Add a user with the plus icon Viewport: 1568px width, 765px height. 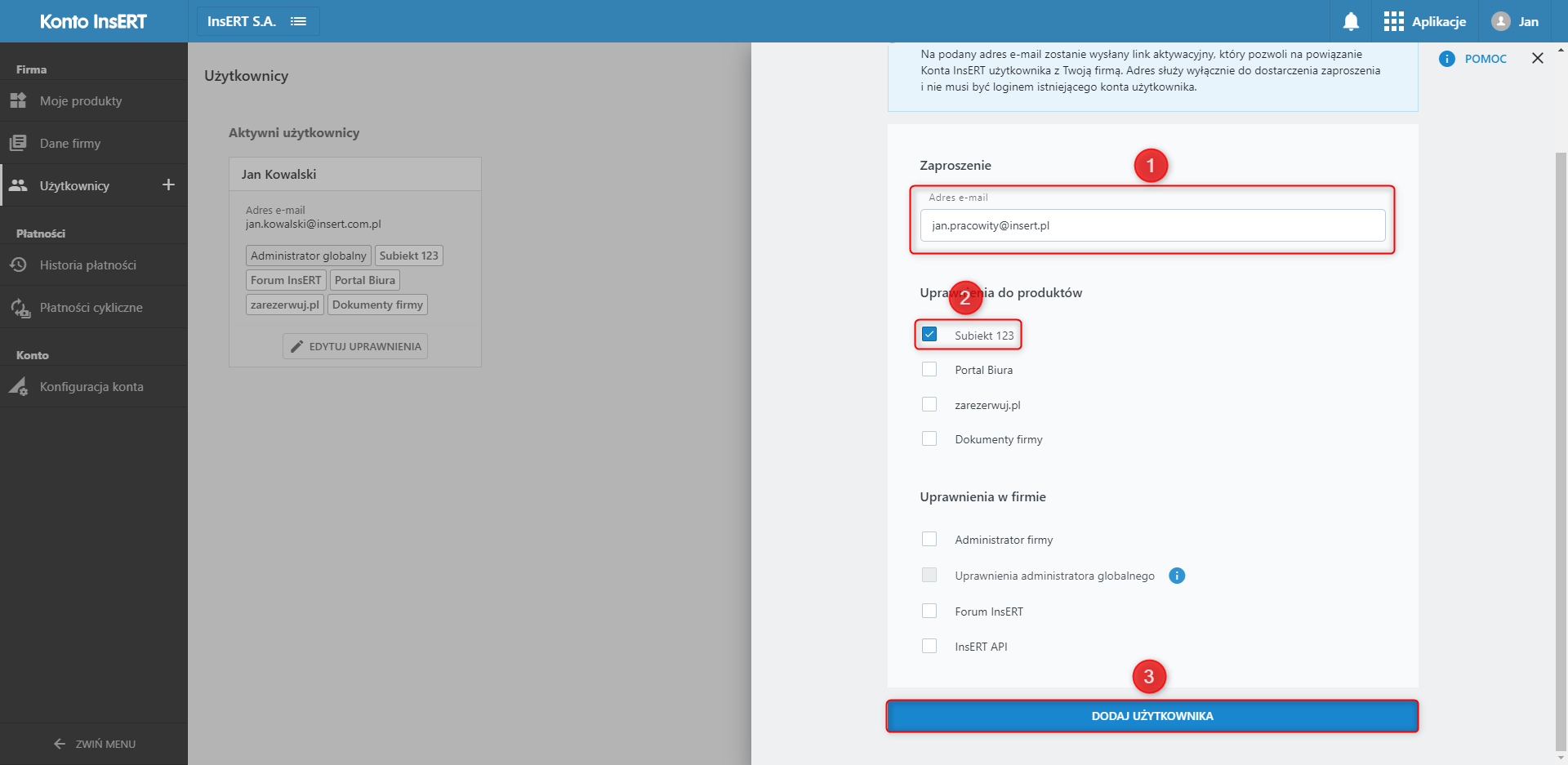(168, 185)
